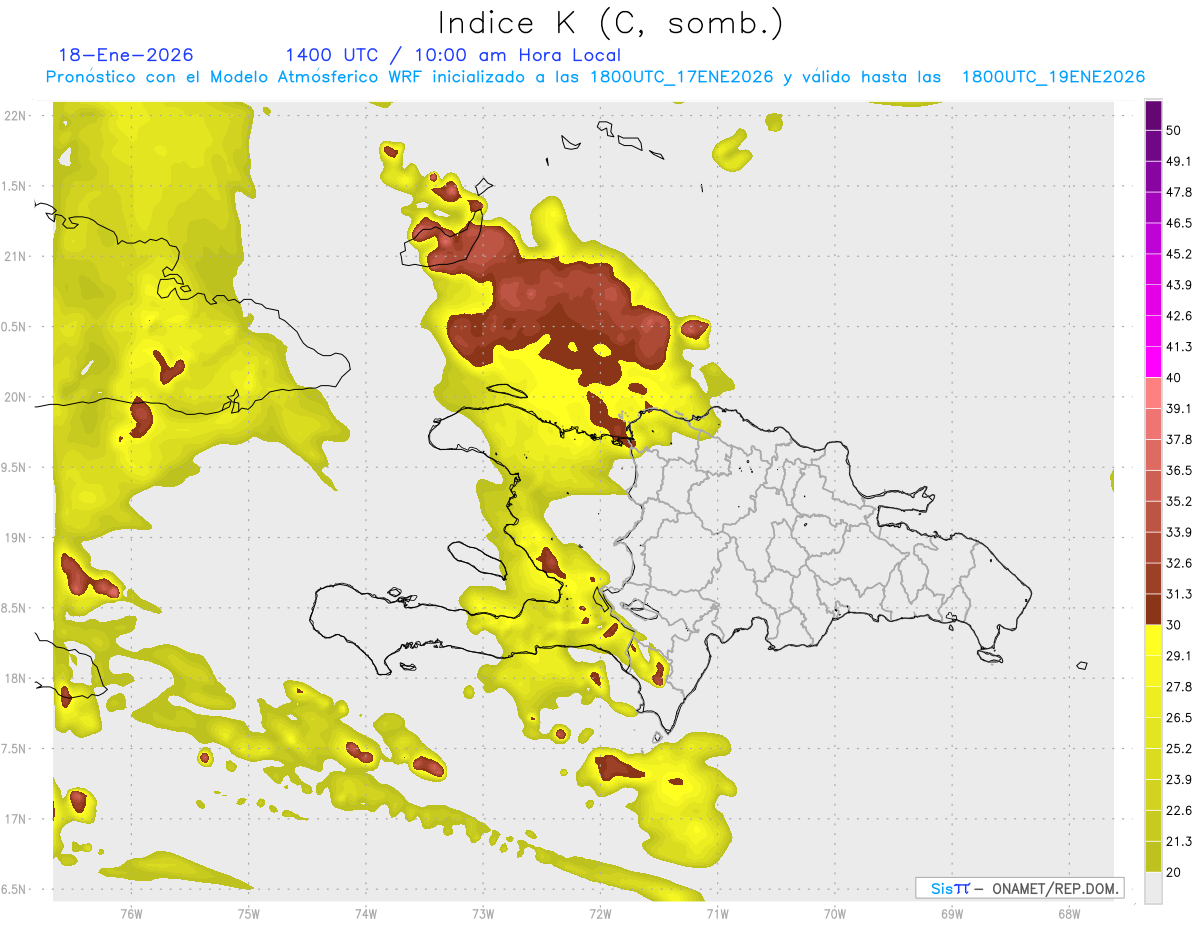Select the legend value "39.1"

tap(1180, 408)
